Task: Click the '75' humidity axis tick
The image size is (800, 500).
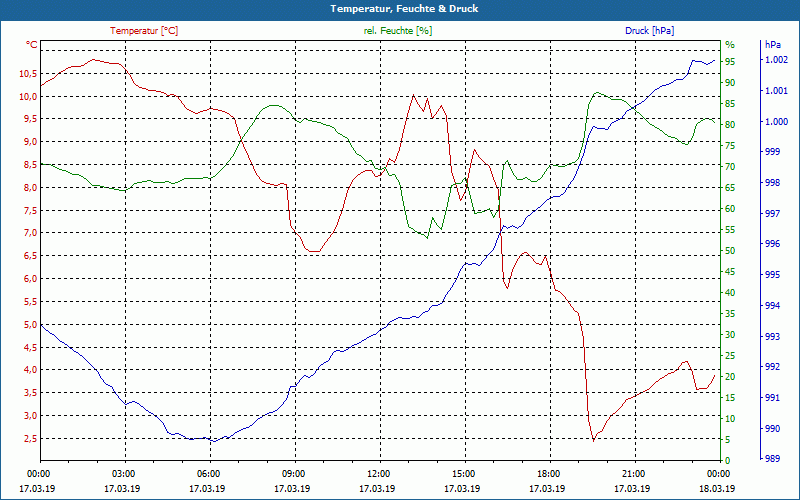Action: pyautogui.click(x=730, y=146)
